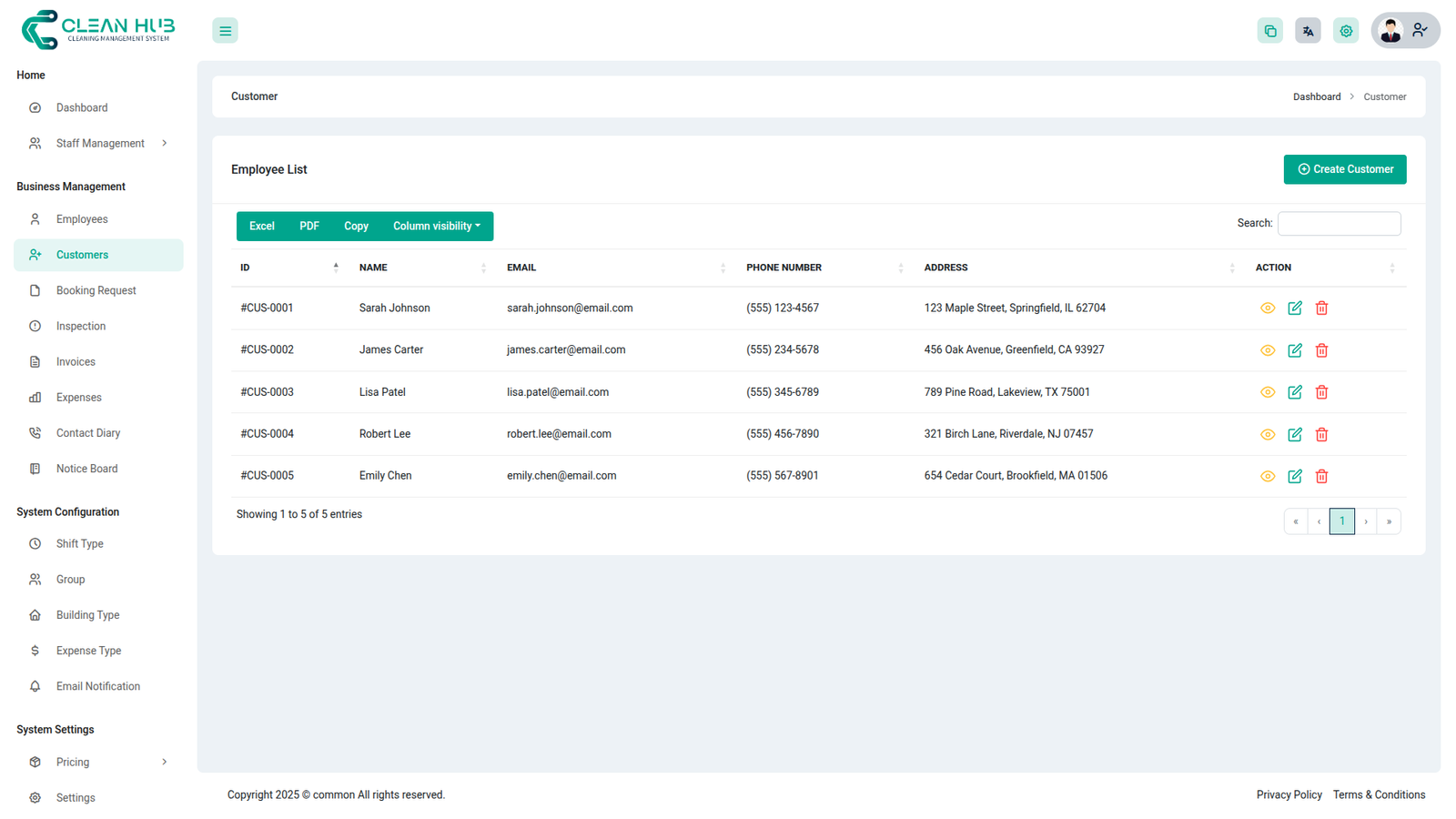Export the table using Excel button

click(261, 227)
